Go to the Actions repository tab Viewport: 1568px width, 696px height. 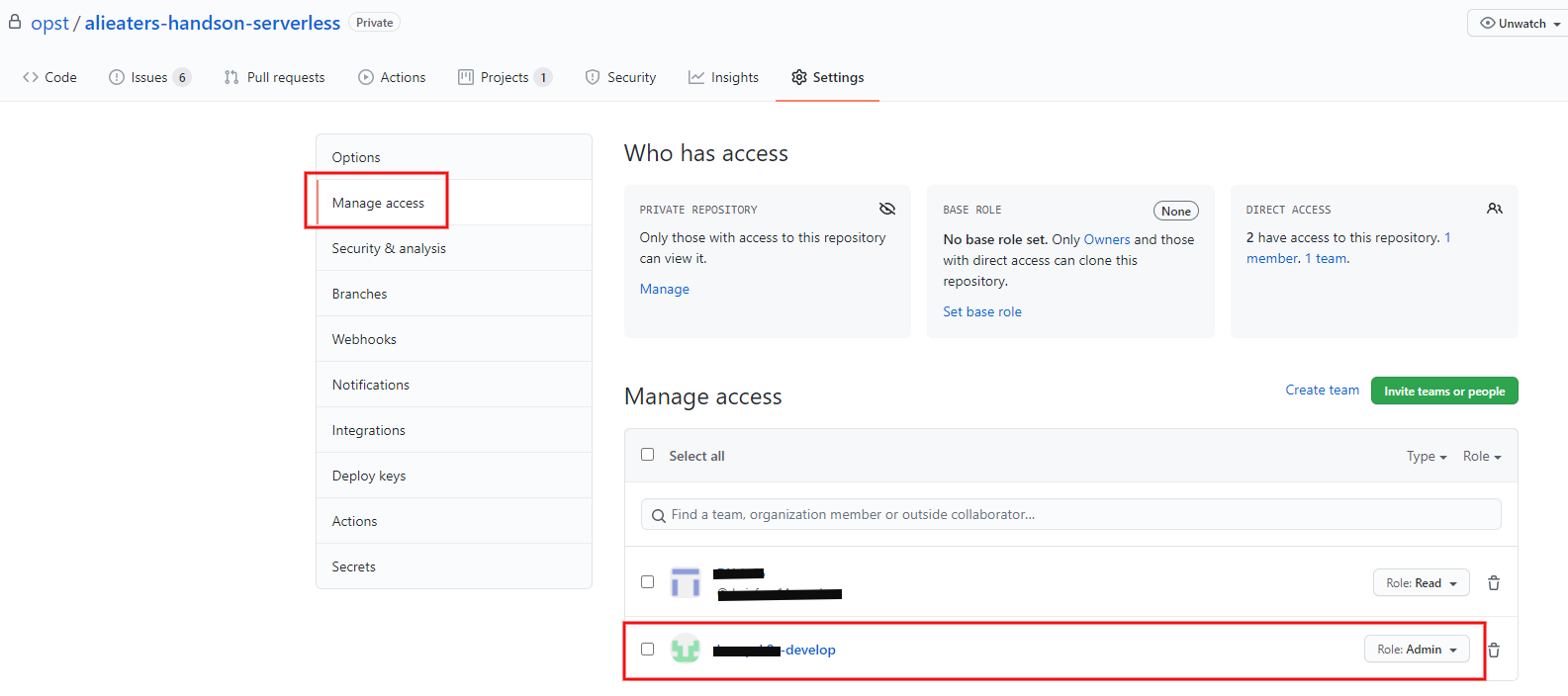click(392, 77)
